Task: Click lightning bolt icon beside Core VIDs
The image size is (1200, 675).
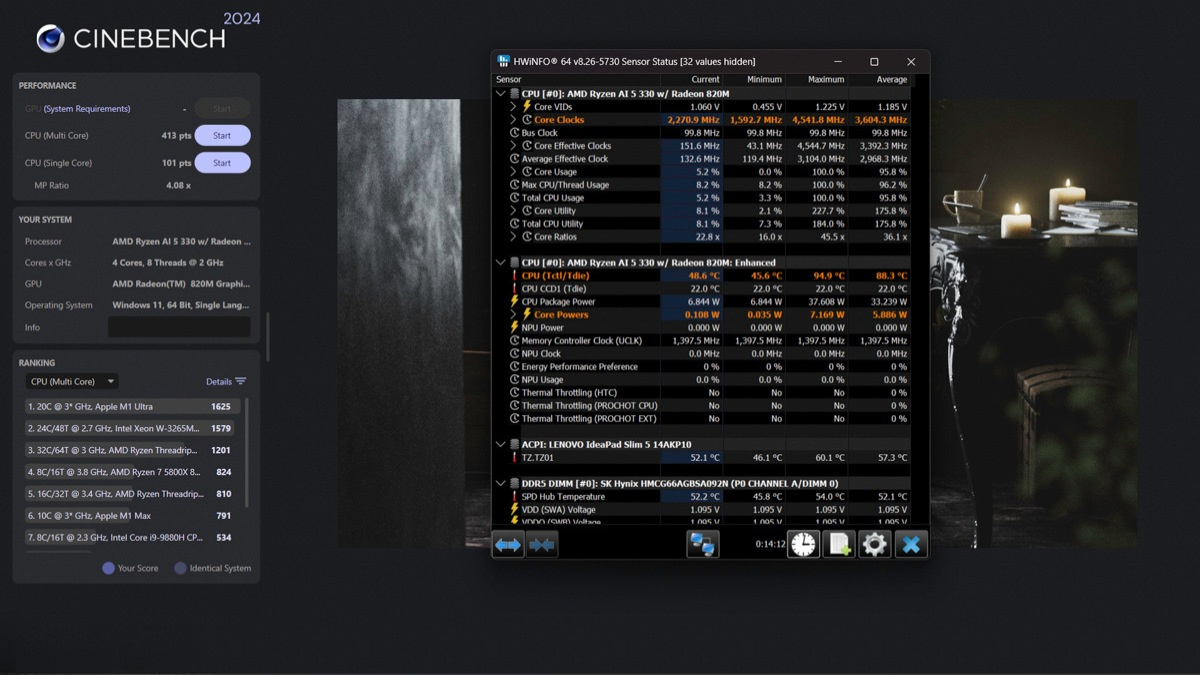Action: coord(527,107)
